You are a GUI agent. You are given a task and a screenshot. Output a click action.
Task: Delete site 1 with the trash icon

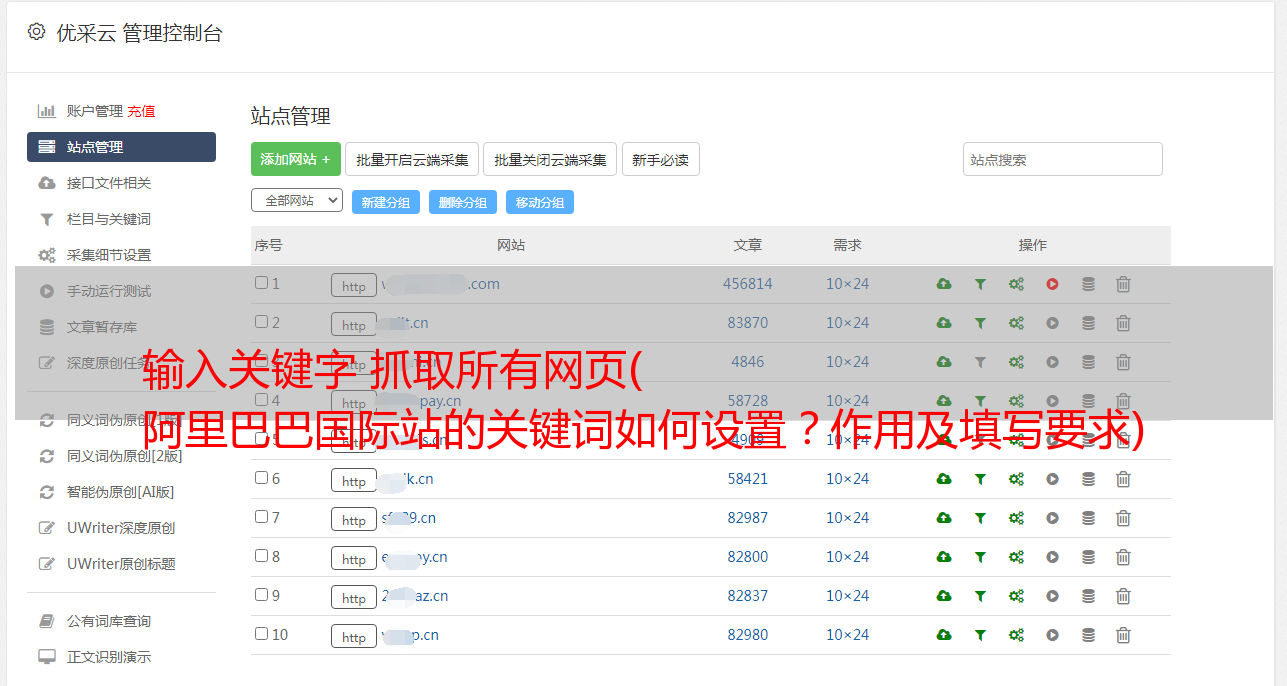pyautogui.click(x=1123, y=284)
